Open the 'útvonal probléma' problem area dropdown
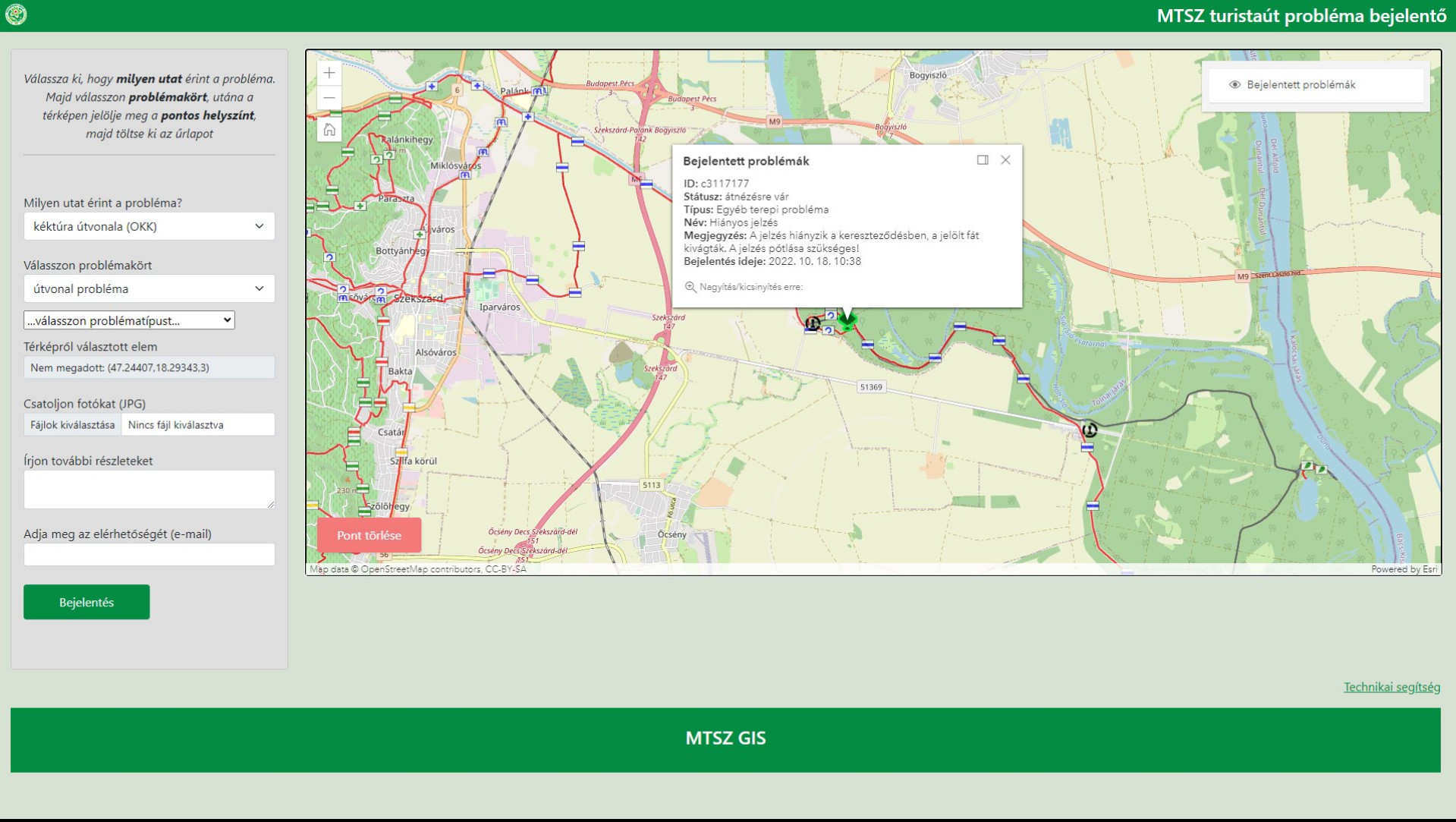 [x=149, y=288]
